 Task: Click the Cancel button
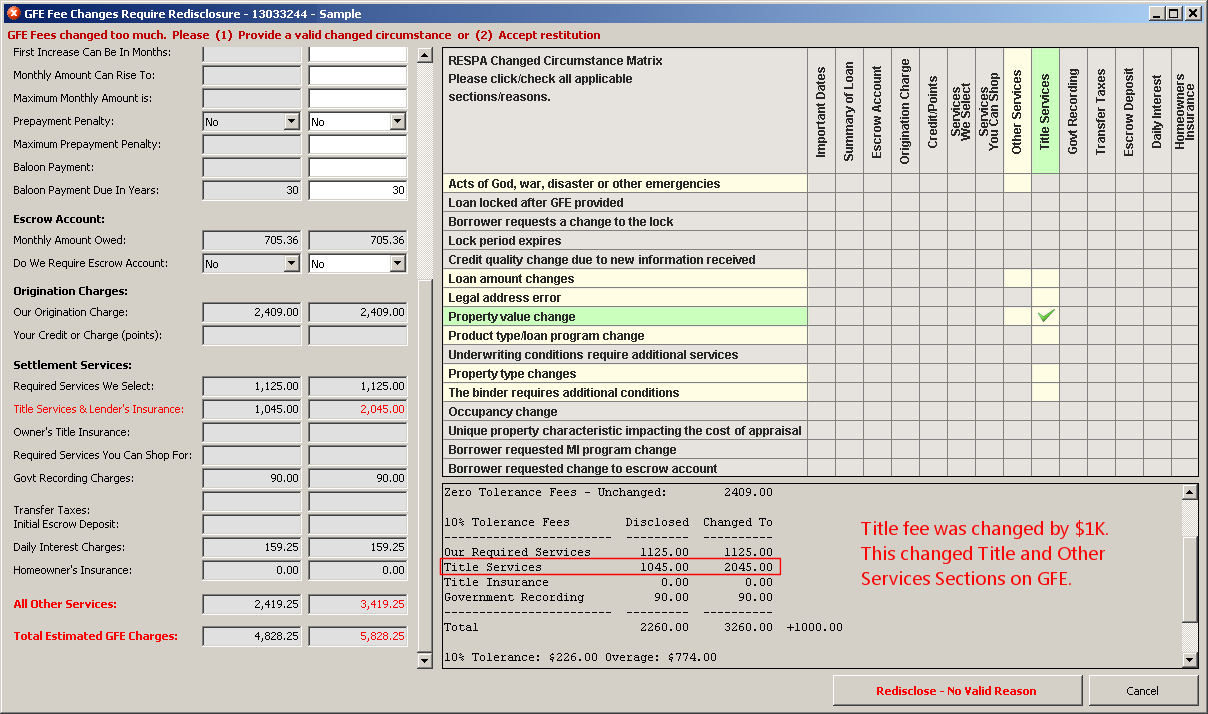(1143, 690)
